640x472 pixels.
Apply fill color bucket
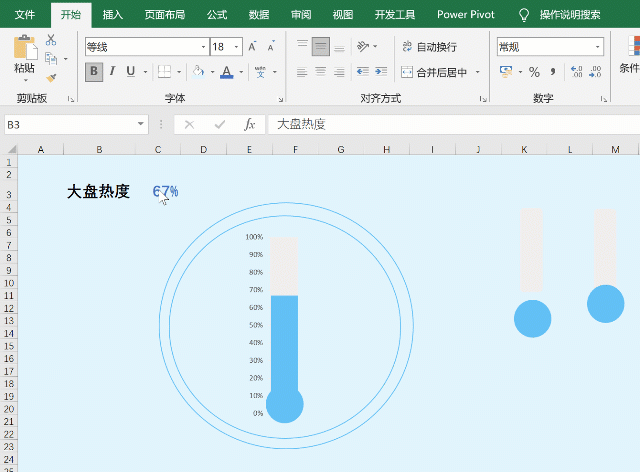[198, 71]
